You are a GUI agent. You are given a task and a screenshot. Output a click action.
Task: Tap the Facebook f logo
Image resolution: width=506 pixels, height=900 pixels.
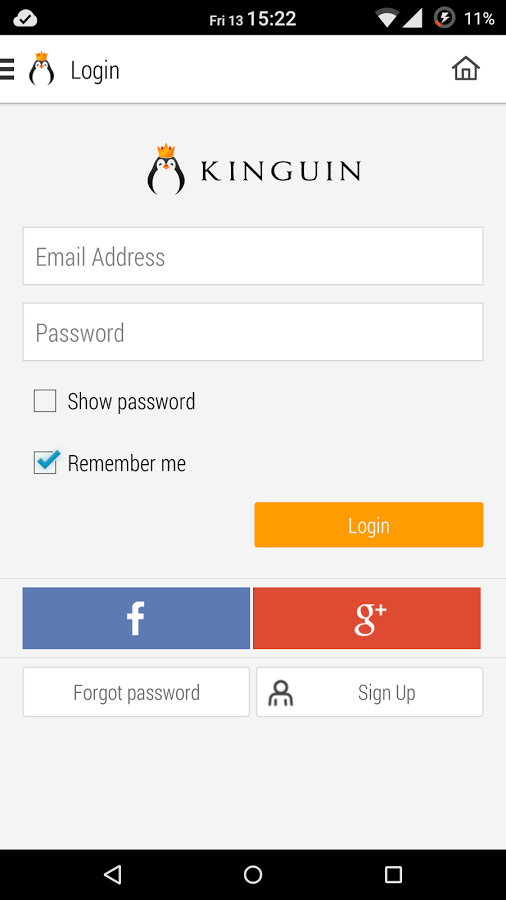pyautogui.click(x=135, y=618)
